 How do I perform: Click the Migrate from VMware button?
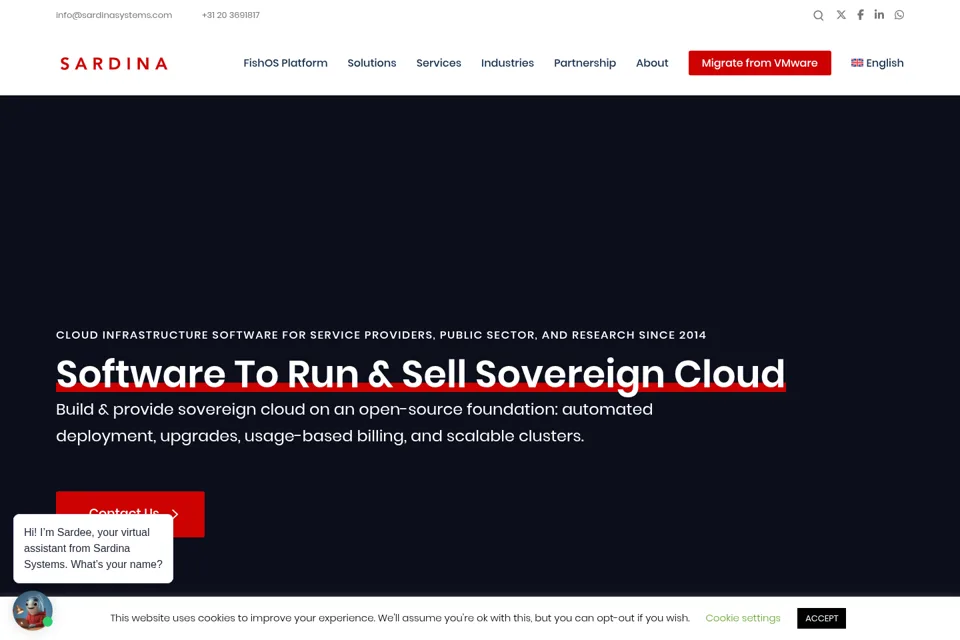point(760,63)
